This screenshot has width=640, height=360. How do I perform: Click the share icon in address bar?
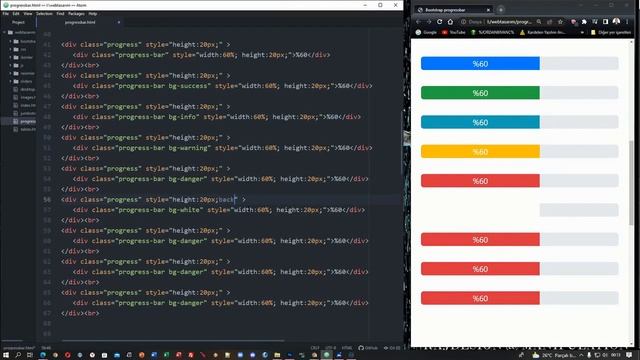[549, 22]
